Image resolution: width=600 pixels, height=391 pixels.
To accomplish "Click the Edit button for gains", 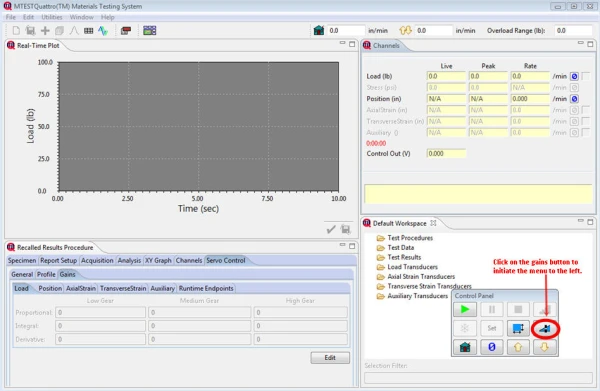I will pyautogui.click(x=330, y=358).
